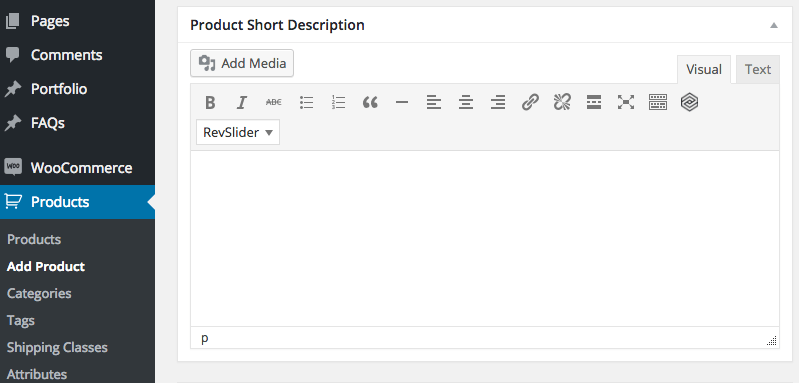Image resolution: width=799 pixels, height=383 pixels.
Task: Open the RevSlider dropdown
Action: tap(238, 132)
